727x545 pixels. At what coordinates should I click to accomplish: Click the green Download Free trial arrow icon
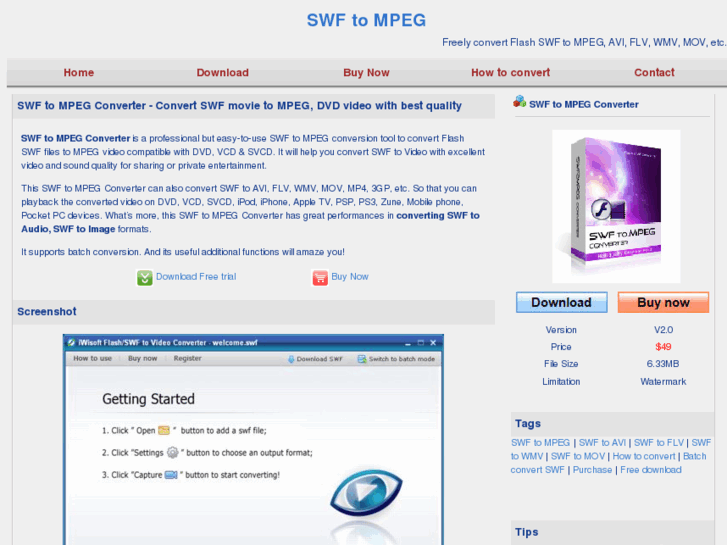tap(145, 277)
